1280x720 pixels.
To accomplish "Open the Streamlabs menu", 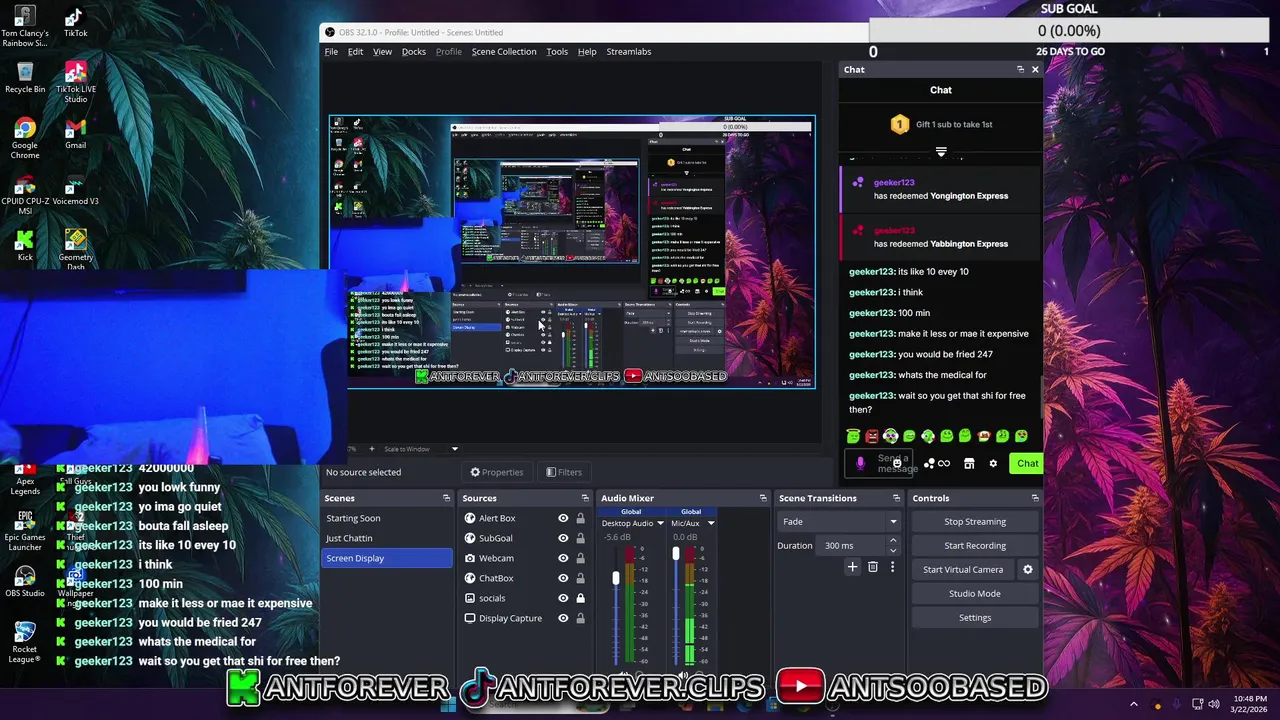I will (629, 51).
